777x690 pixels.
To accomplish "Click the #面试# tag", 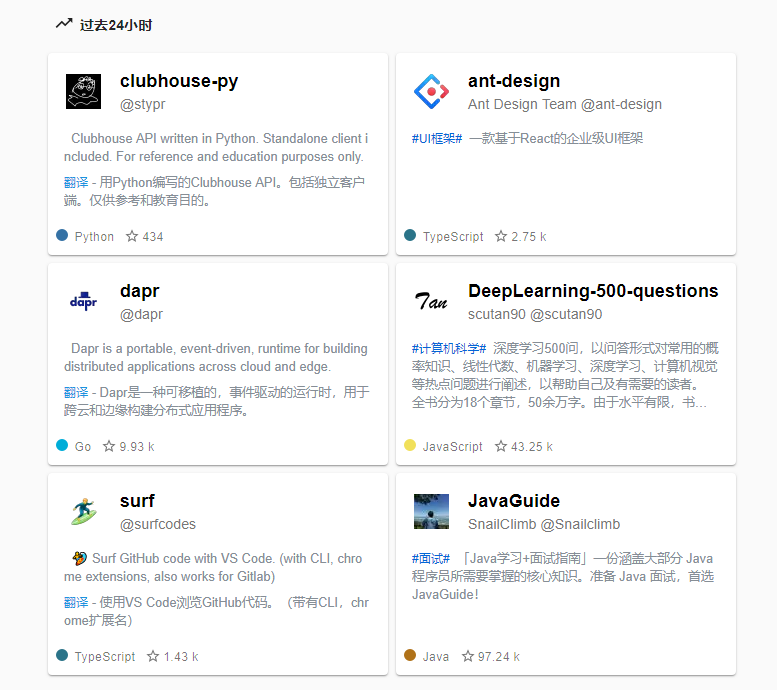I will pos(431,559).
